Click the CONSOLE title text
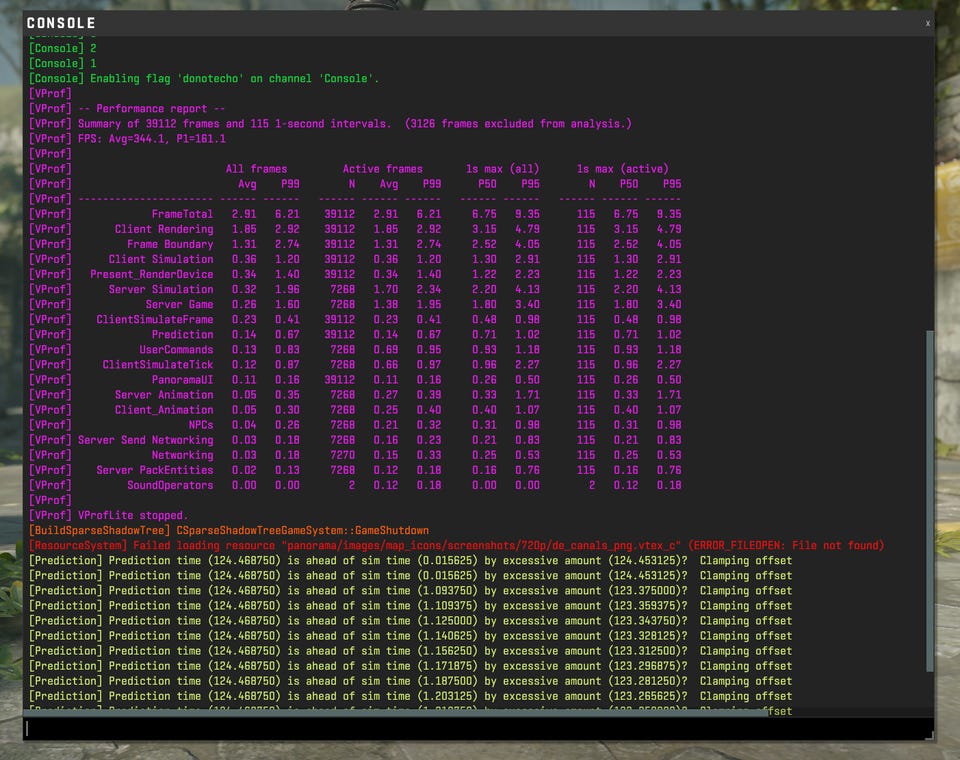Screen dimensions: 960x760 click(61, 23)
